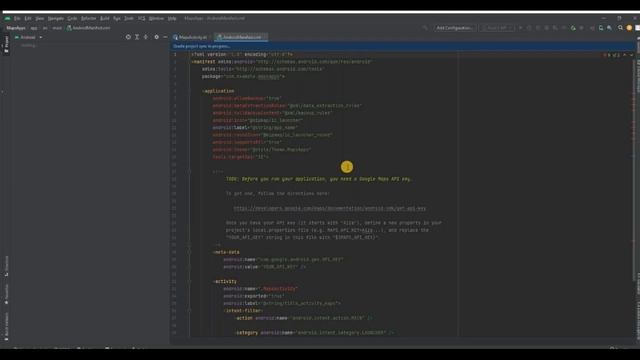Collapse the intent-filter tag fold marker

point(189,311)
